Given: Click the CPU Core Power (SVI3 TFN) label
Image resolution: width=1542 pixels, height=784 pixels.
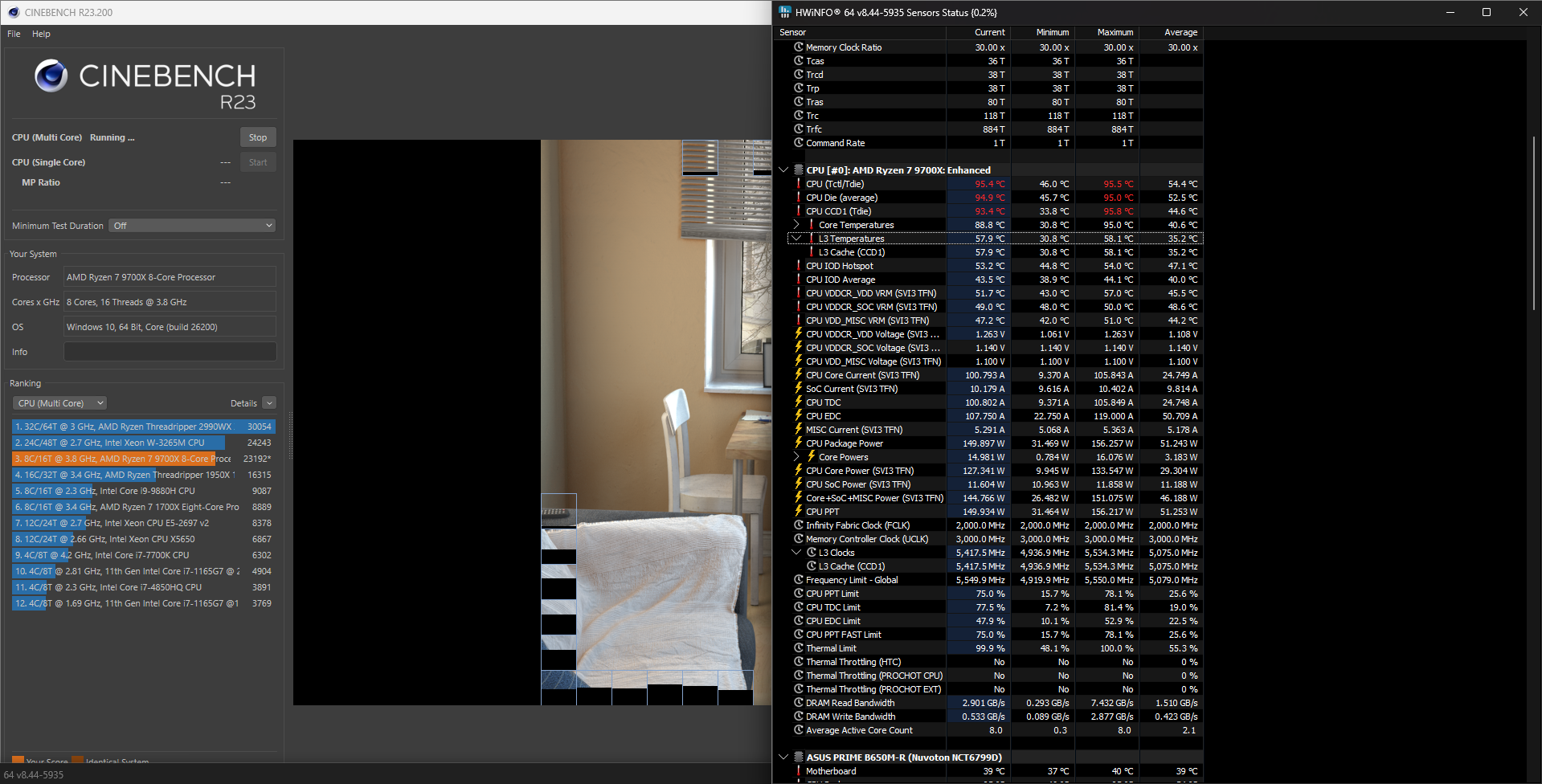Looking at the screenshot, I should click(x=860, y=471).
